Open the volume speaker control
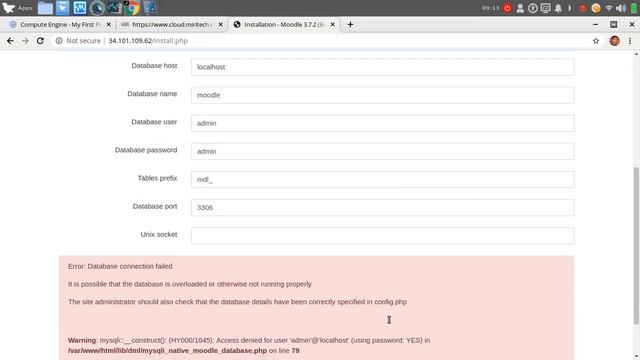Viewport: 640px width, 360px height. [621, 8]
